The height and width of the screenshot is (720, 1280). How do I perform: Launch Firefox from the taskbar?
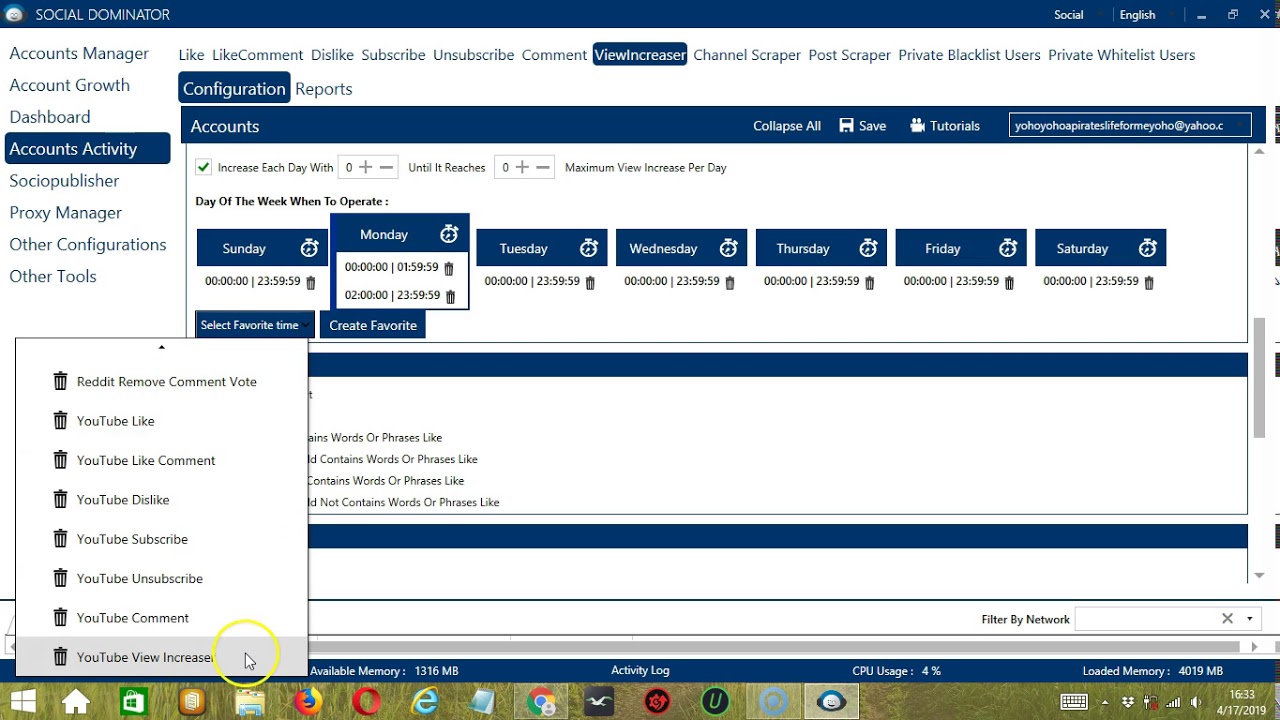tap(307, 702)
